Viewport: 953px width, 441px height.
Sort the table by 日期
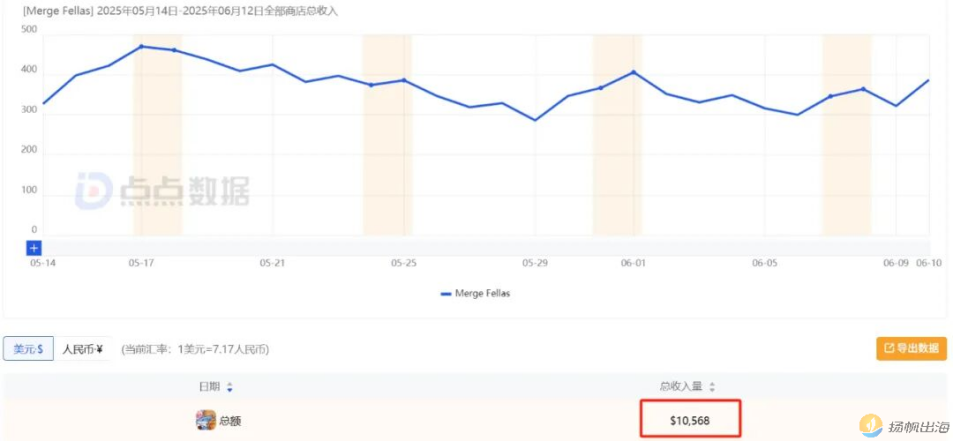click(x=229, y=387)
